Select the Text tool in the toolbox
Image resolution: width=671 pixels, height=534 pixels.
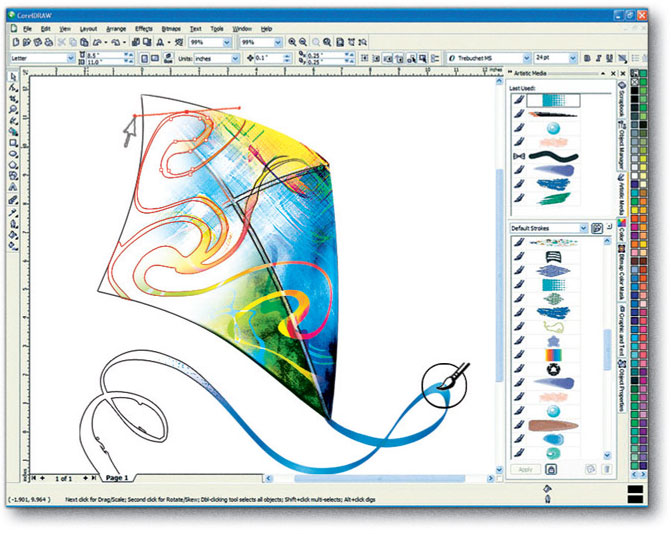pyautogui.click(x=13, y=187)
